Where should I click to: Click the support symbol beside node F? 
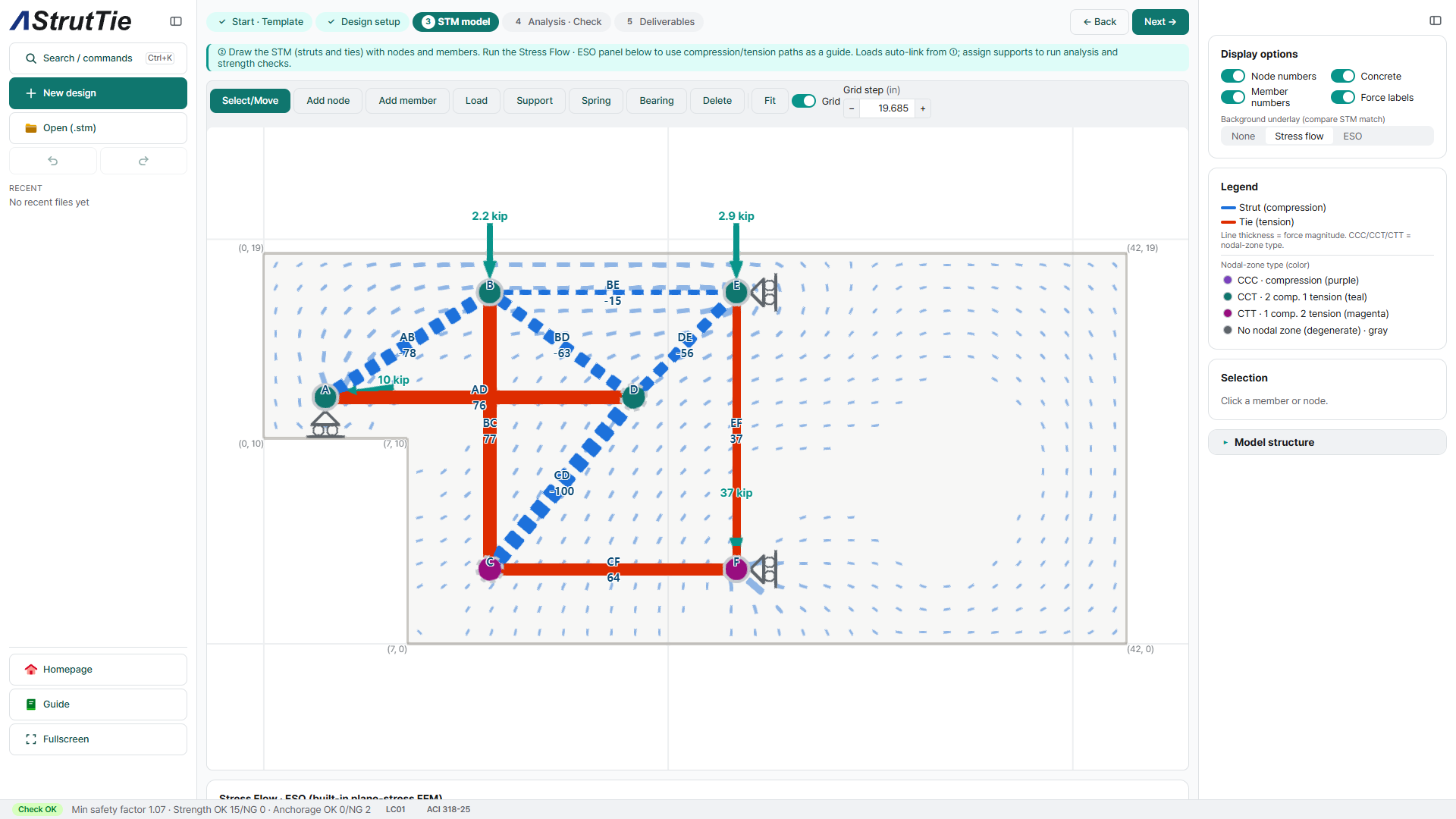(764, 569)
